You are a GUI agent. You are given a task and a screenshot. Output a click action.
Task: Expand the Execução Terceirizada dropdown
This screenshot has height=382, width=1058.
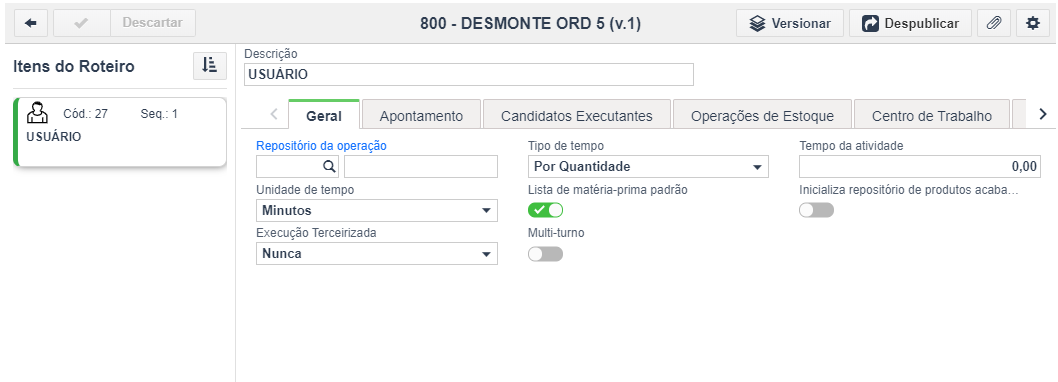[377, 254]
